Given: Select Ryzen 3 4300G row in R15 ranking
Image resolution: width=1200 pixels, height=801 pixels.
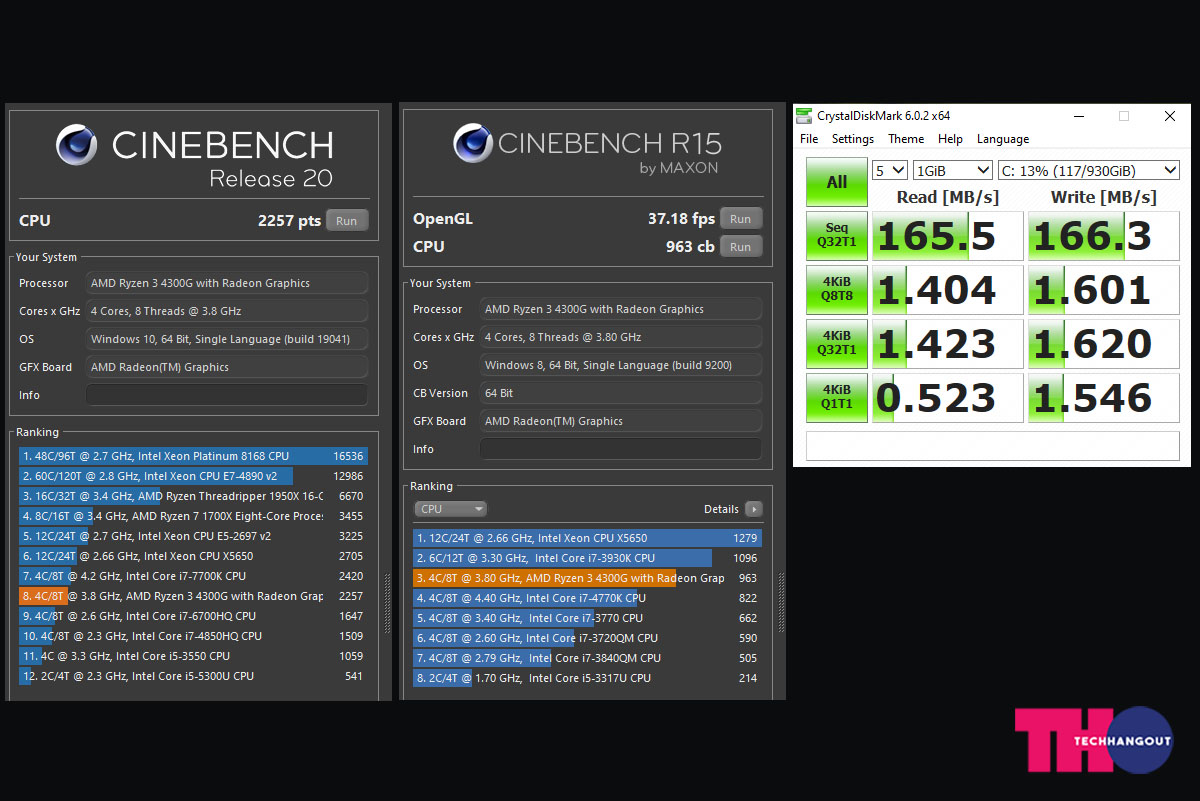Looking at the screenshot, I should coord(587,578).
